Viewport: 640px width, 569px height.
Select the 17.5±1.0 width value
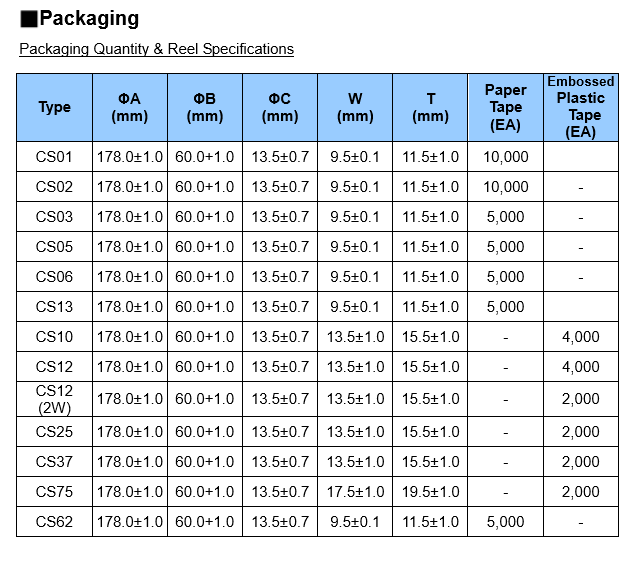[355, 492]
